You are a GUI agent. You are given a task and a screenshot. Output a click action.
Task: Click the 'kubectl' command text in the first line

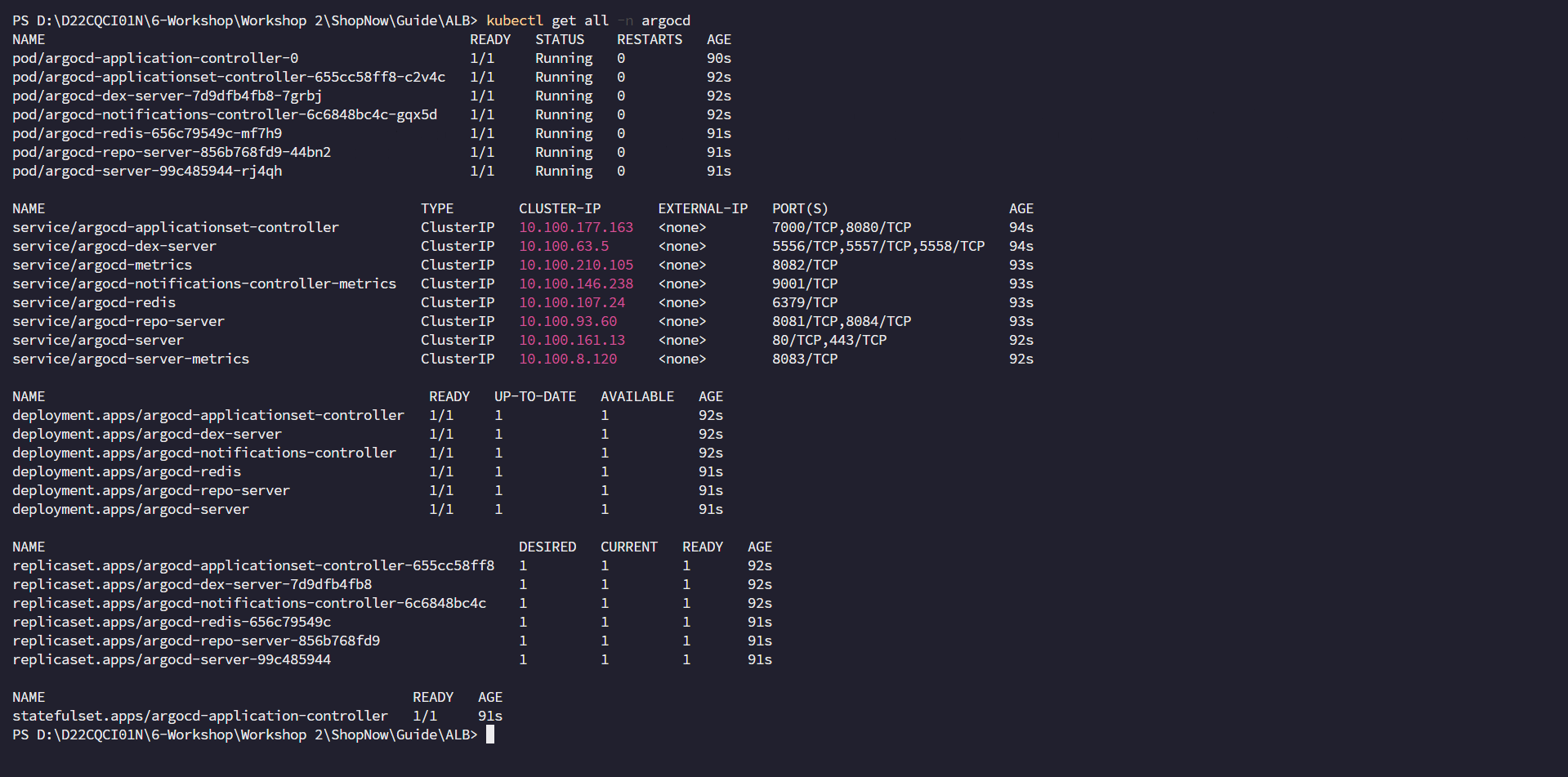point(514,20)
